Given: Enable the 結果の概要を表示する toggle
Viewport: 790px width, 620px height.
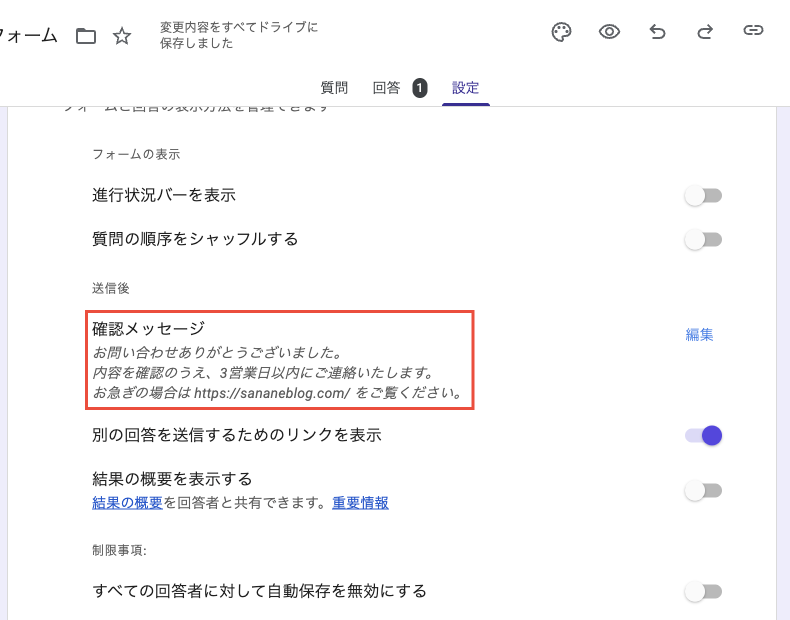Looking at the screenshot, I should click(703, 491).
